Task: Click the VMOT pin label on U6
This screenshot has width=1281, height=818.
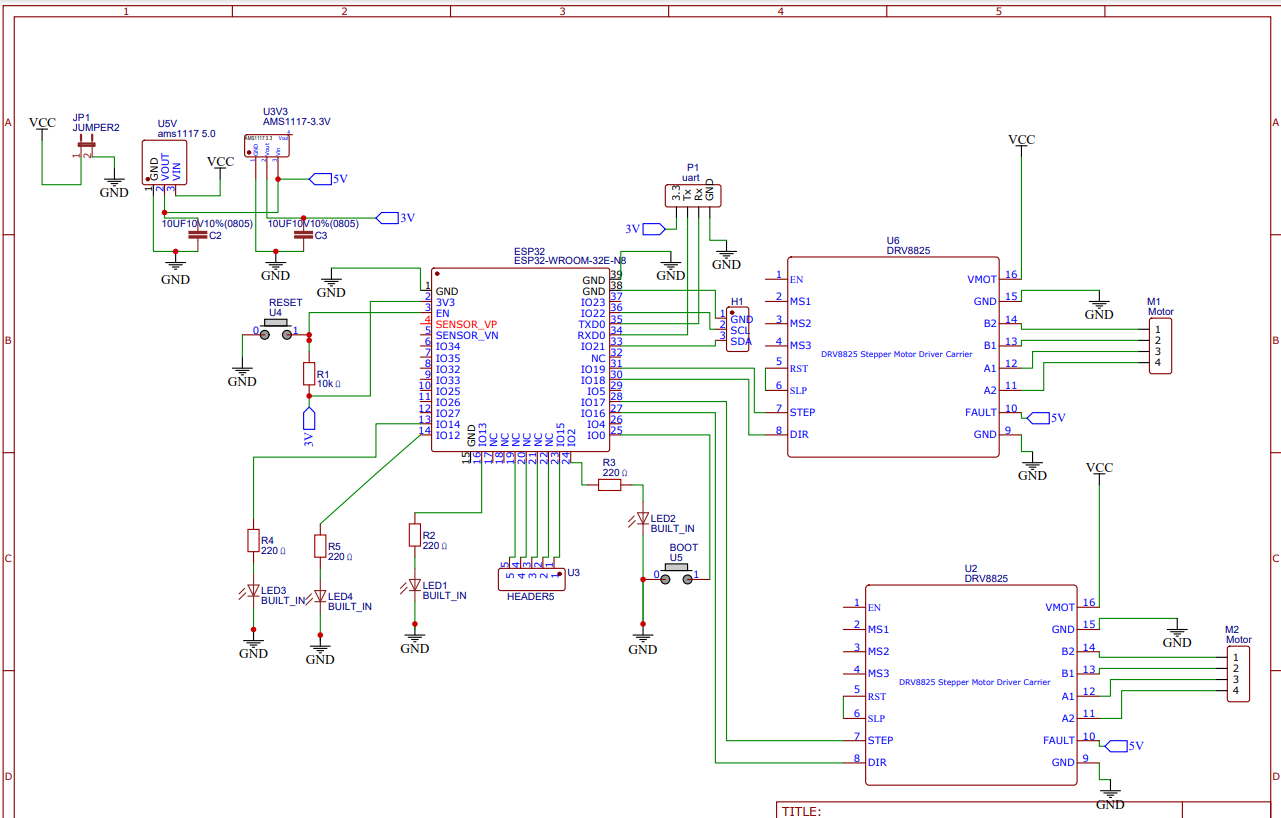Action: 982,279
